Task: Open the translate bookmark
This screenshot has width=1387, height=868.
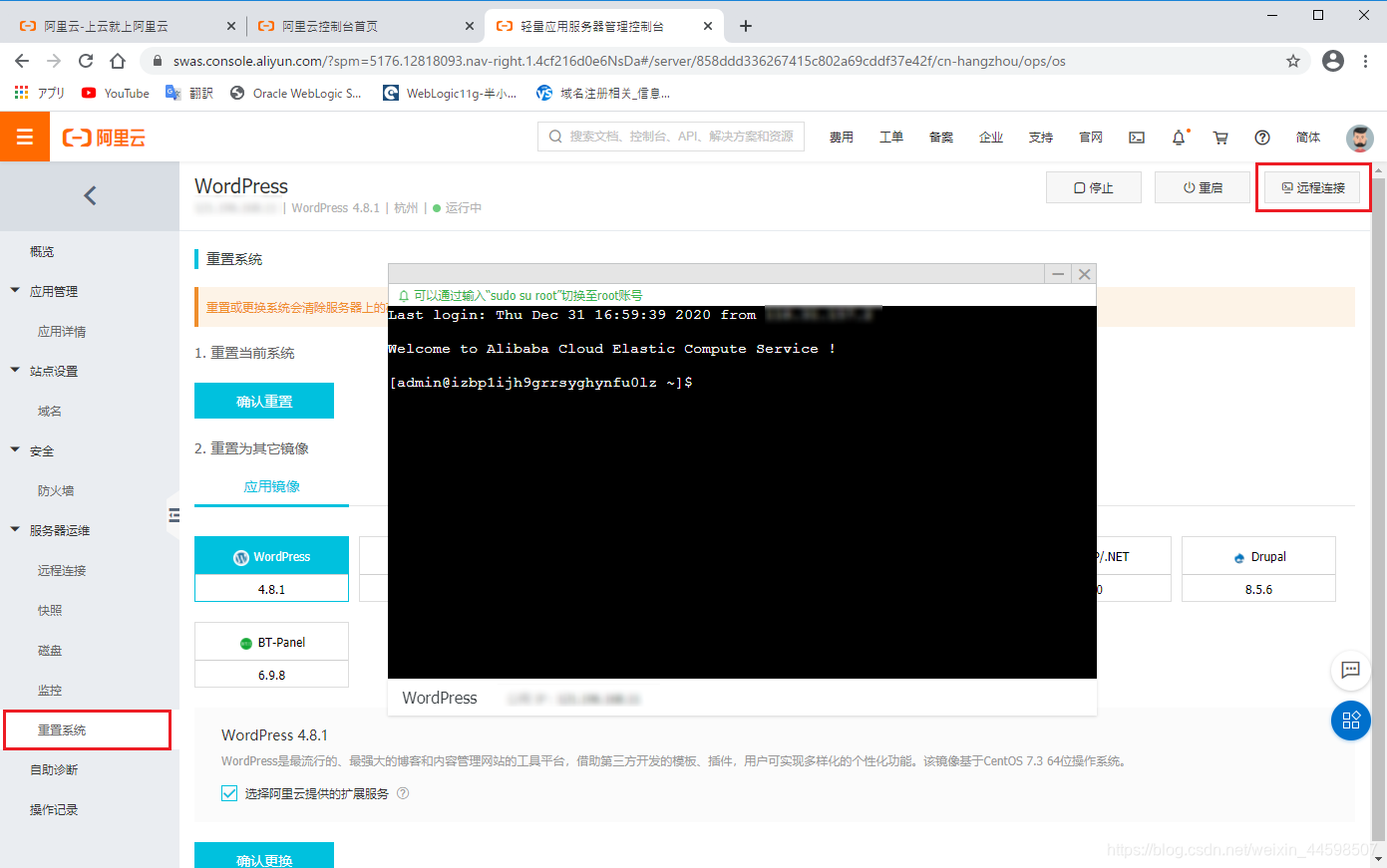Action: point(189,93)
